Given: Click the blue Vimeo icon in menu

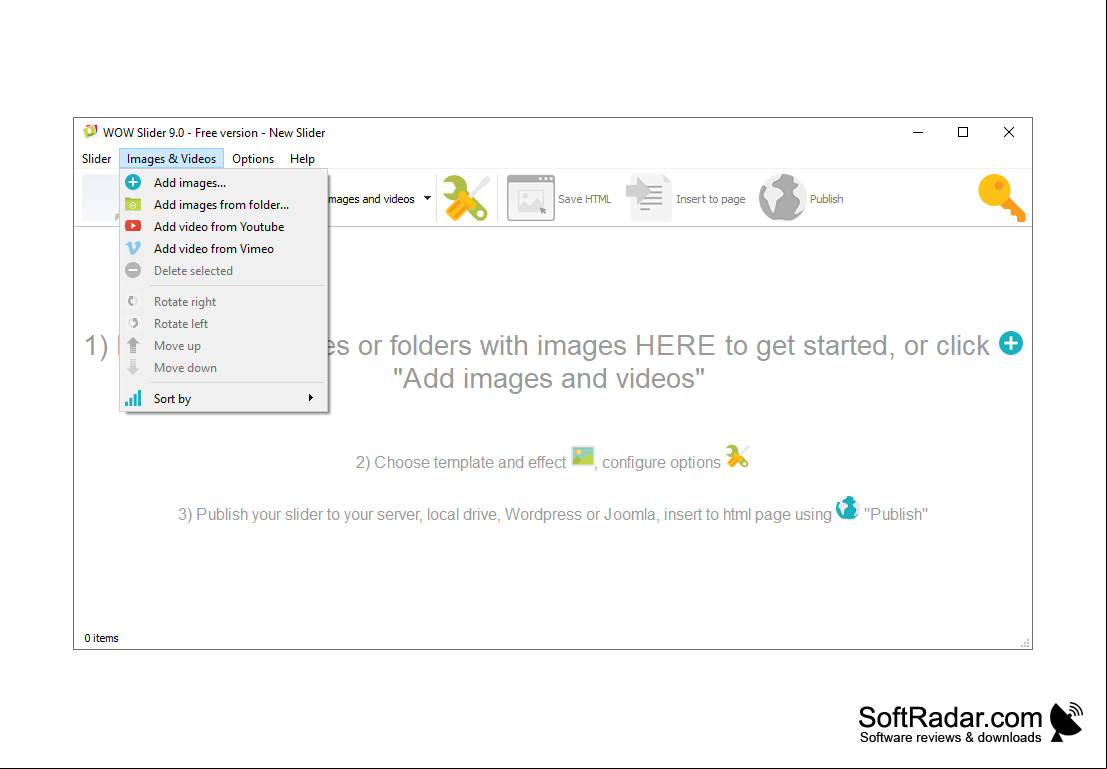Looking at the screenshot, I should coord(133,248).
